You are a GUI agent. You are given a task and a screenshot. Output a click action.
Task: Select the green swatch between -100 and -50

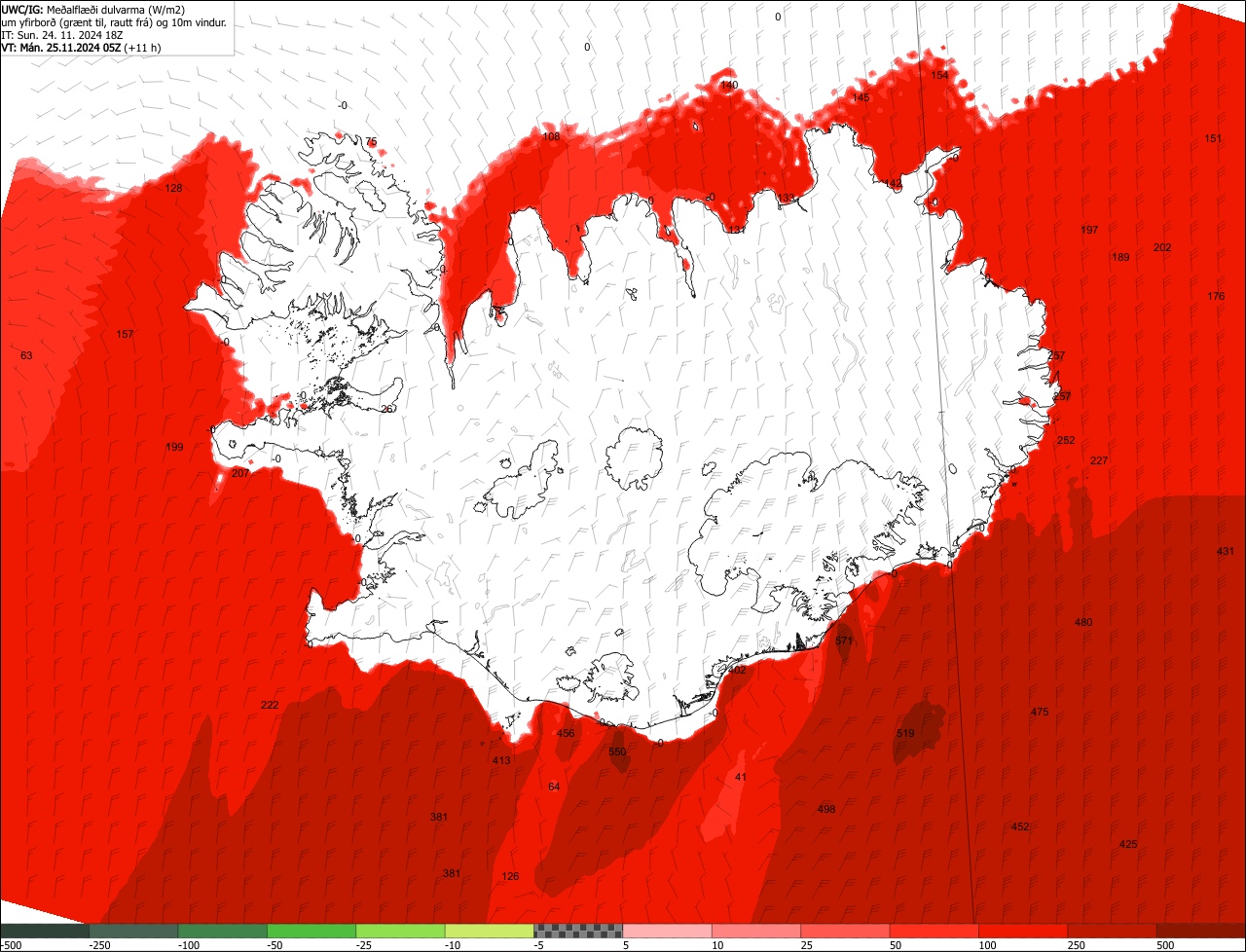[223, 931]
